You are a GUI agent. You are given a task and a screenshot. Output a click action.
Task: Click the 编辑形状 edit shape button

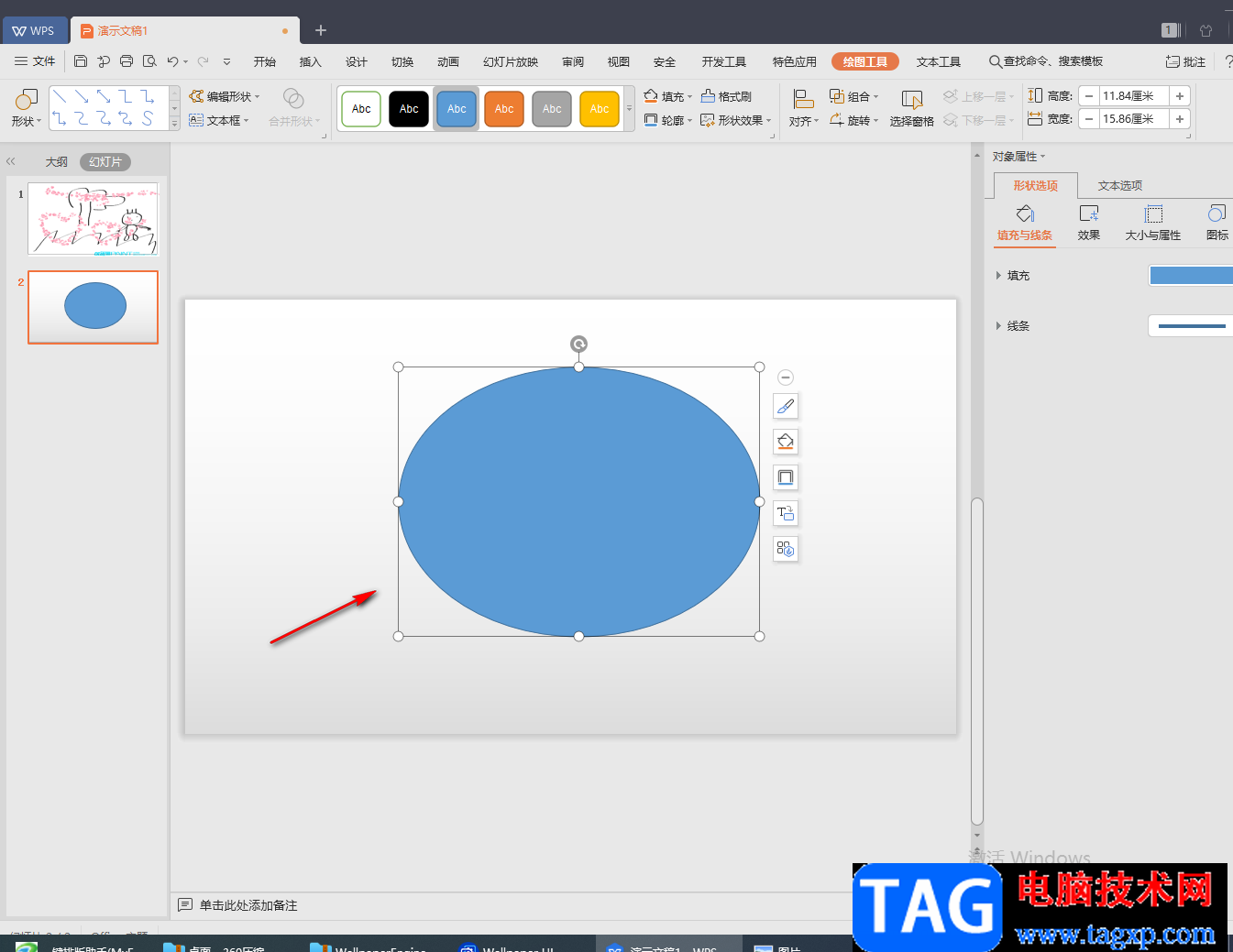point(225,96)
